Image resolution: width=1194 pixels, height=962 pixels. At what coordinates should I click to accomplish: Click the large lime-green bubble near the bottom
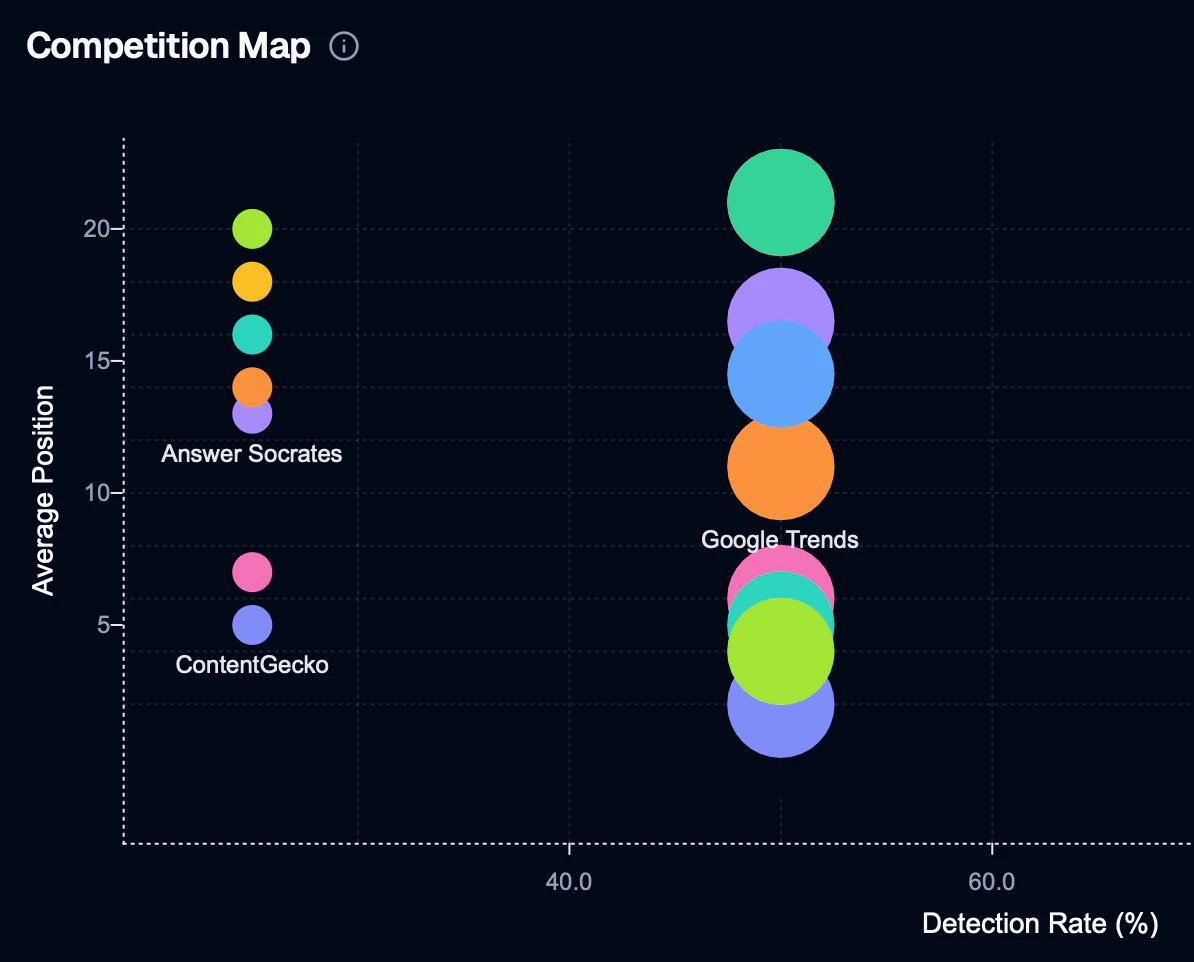pyautogui.click(x=780, y=650)
